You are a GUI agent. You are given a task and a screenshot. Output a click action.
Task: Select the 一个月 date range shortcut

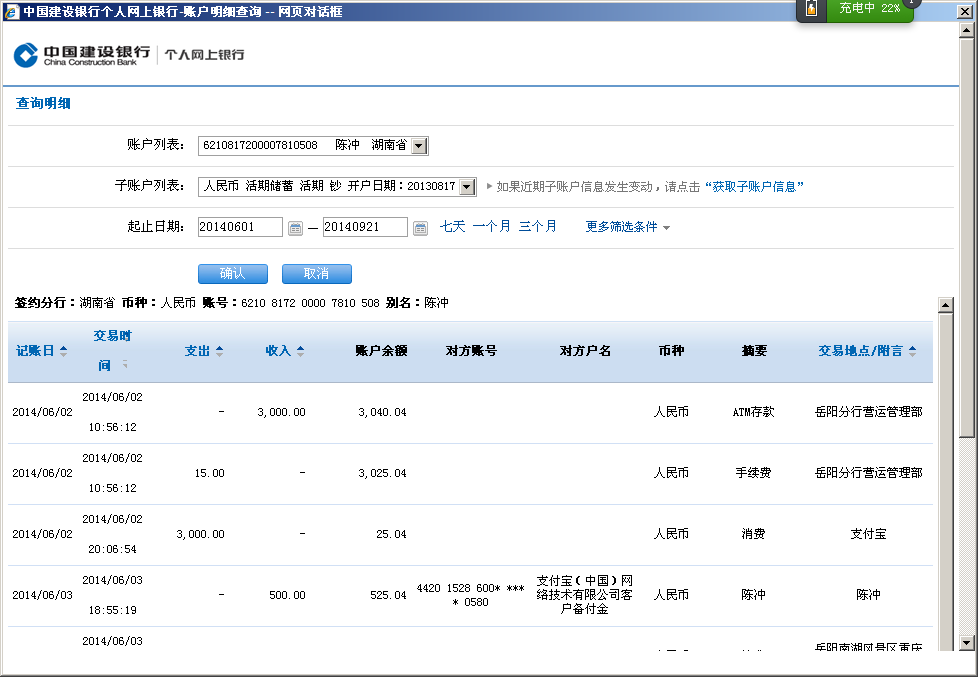[491, 227]
